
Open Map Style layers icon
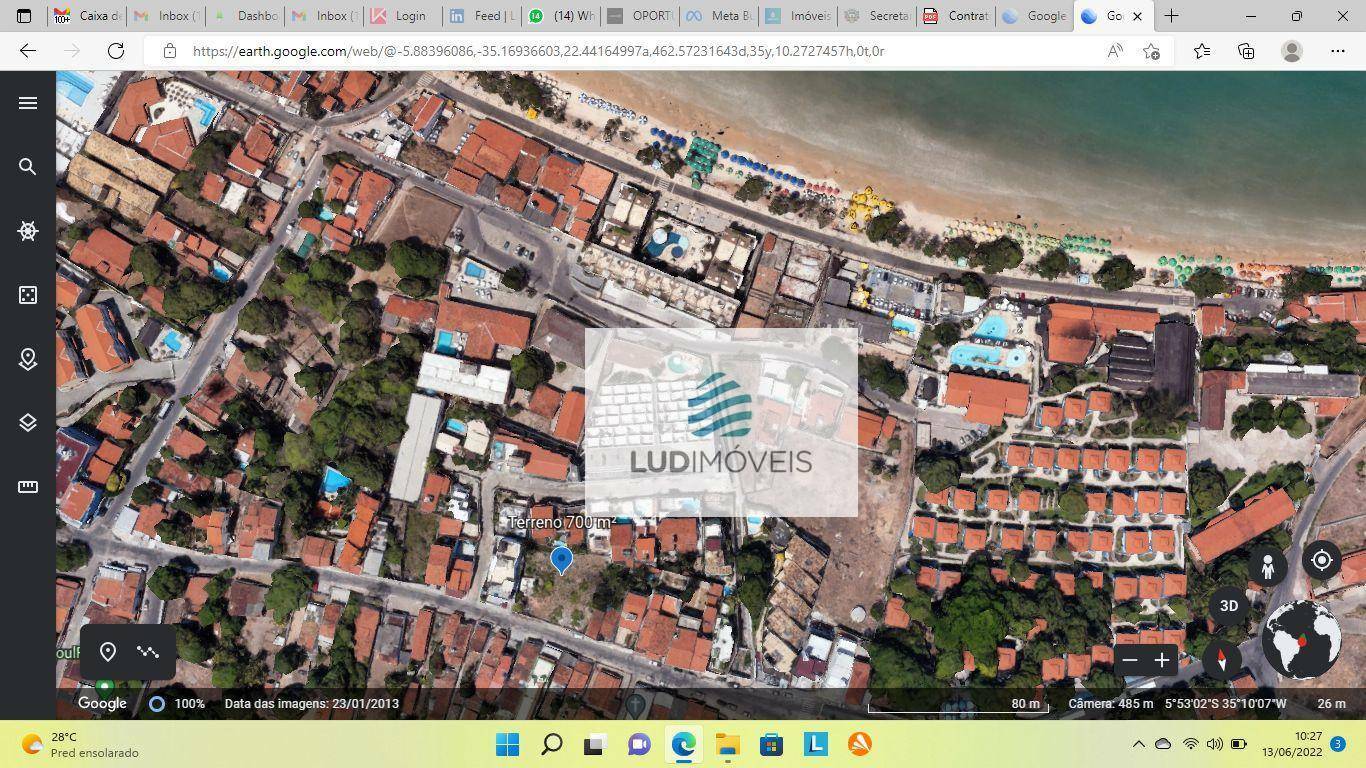point(28,423)
